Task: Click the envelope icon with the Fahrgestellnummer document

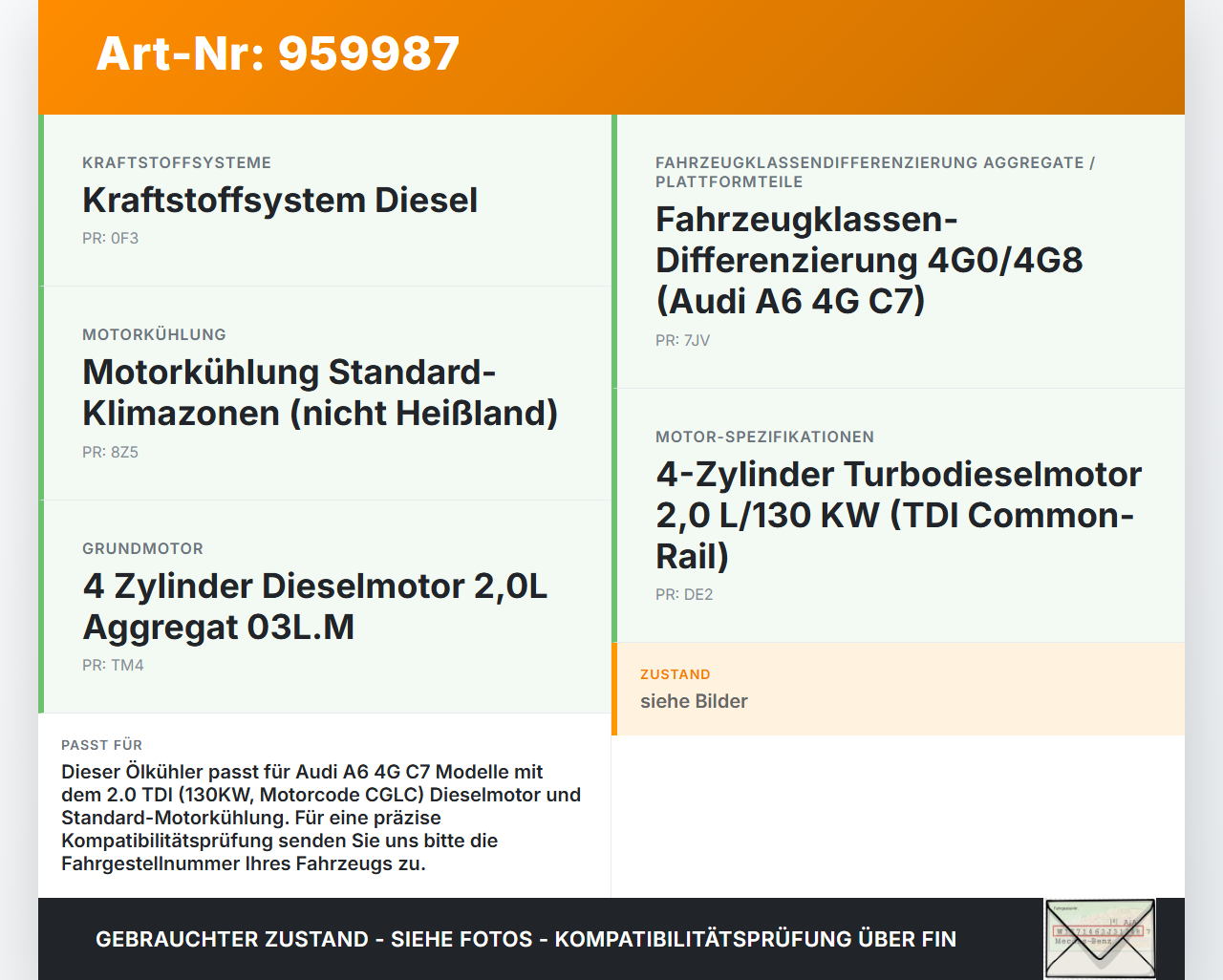Action: click(x=1100, y=938)
